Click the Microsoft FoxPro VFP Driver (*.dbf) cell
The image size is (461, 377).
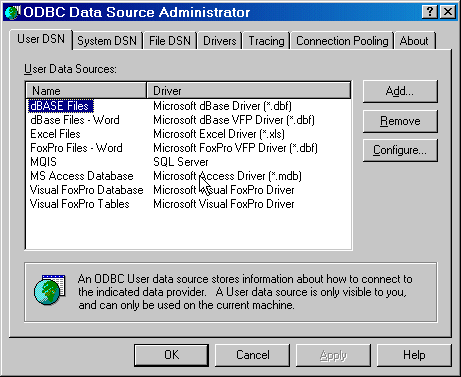[x=235, y=148]
